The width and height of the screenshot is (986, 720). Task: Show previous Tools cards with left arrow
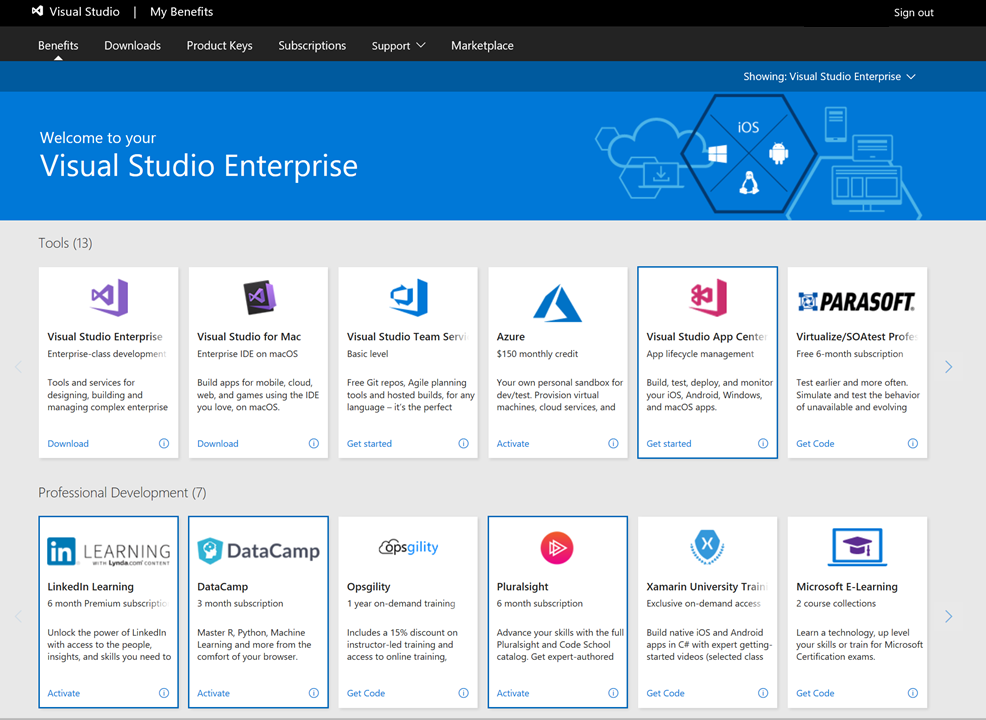(18, 367)
